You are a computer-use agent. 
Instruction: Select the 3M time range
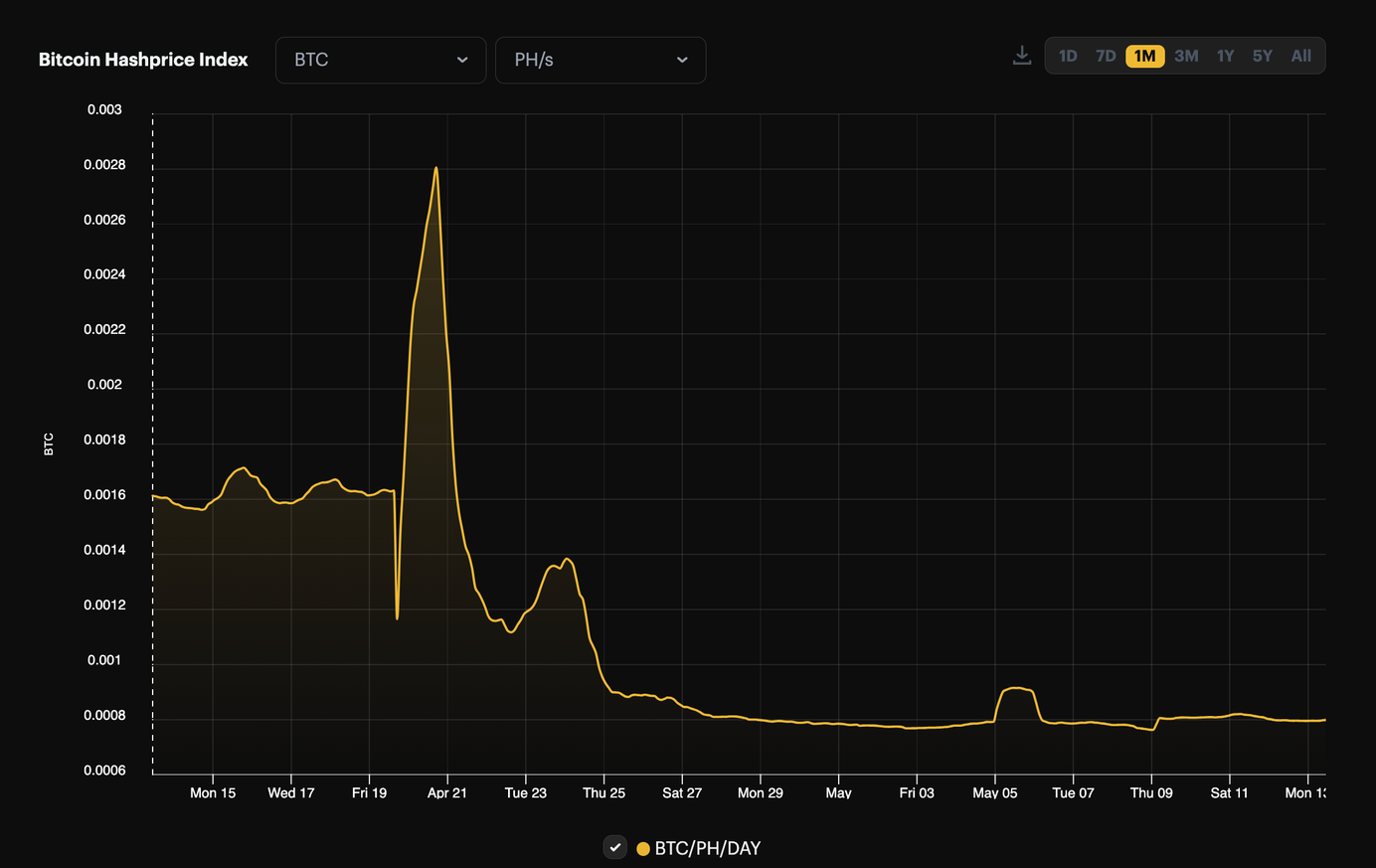[1186, 56]
